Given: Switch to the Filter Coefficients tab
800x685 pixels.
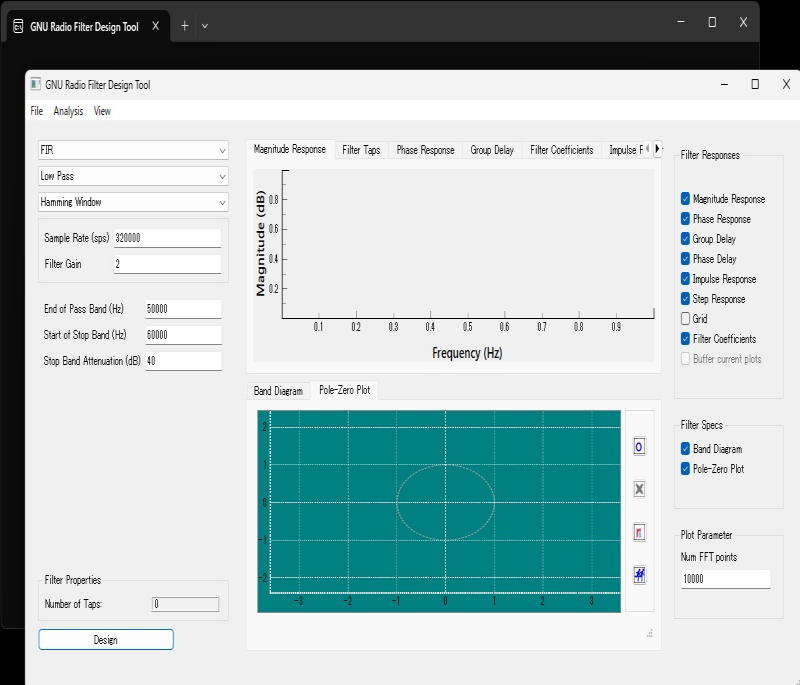Looking at the screenshot, I should point(562,150).
